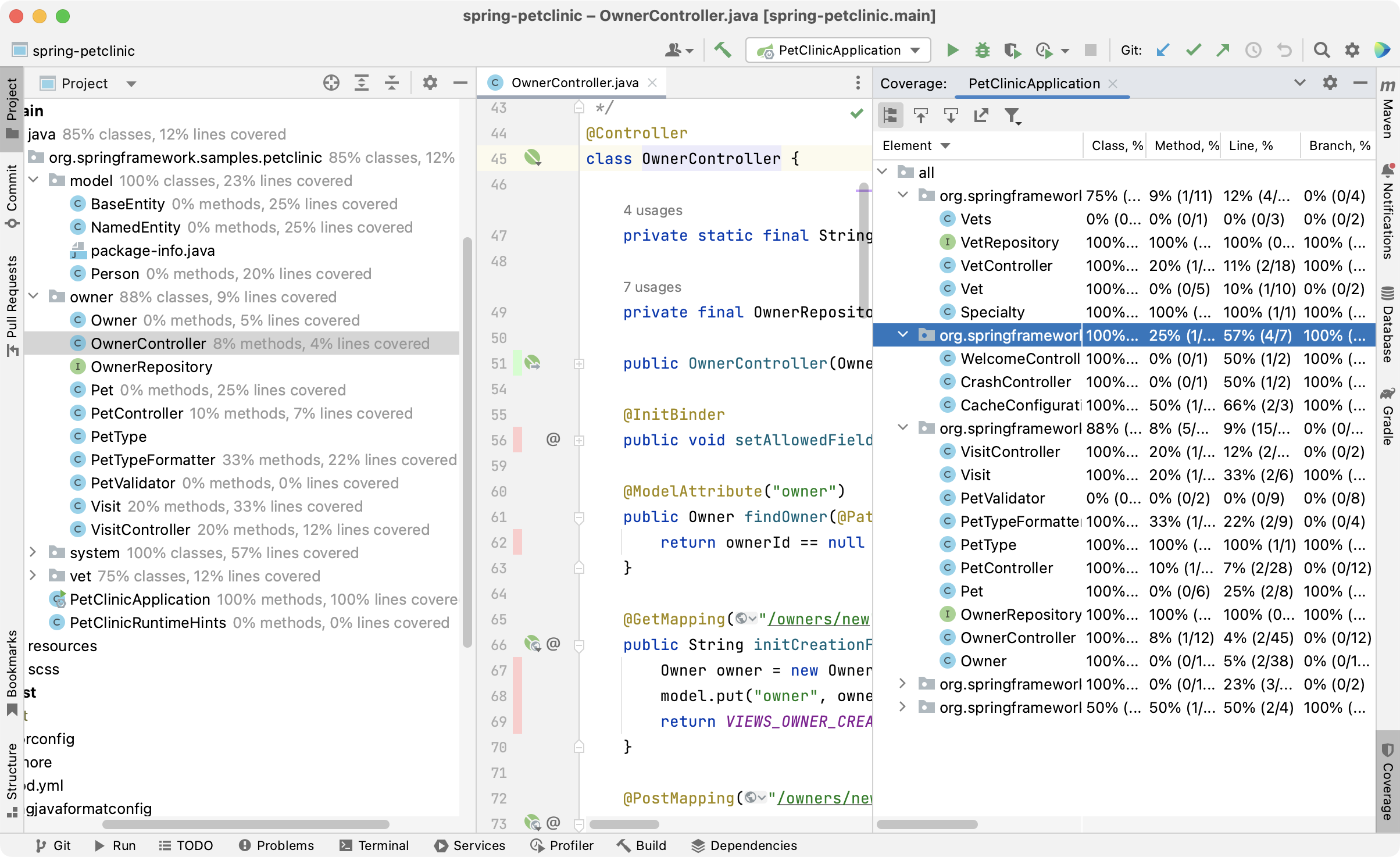Collapse the owner package in Project tree
This screenshot has width=1400, height=857.
(34, 297)
